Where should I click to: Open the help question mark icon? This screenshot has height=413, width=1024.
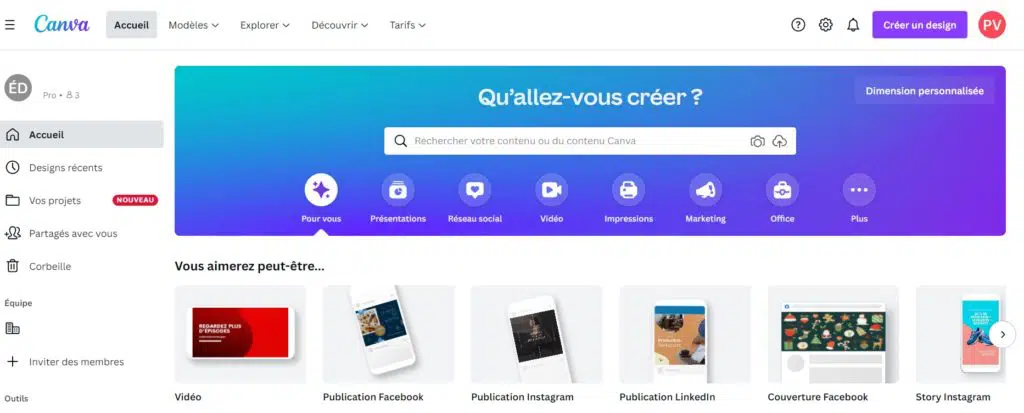[x=798, y=25]
